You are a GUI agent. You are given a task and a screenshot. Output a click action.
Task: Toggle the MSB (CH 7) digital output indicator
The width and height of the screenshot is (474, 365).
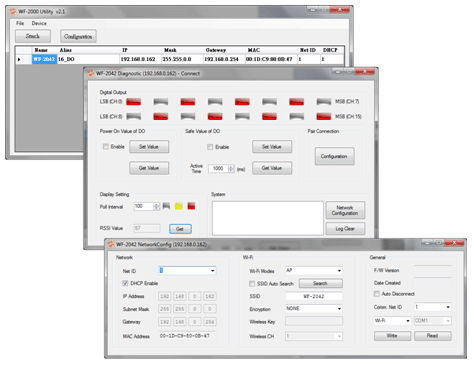pyautogui.click(x=324, y=102)
